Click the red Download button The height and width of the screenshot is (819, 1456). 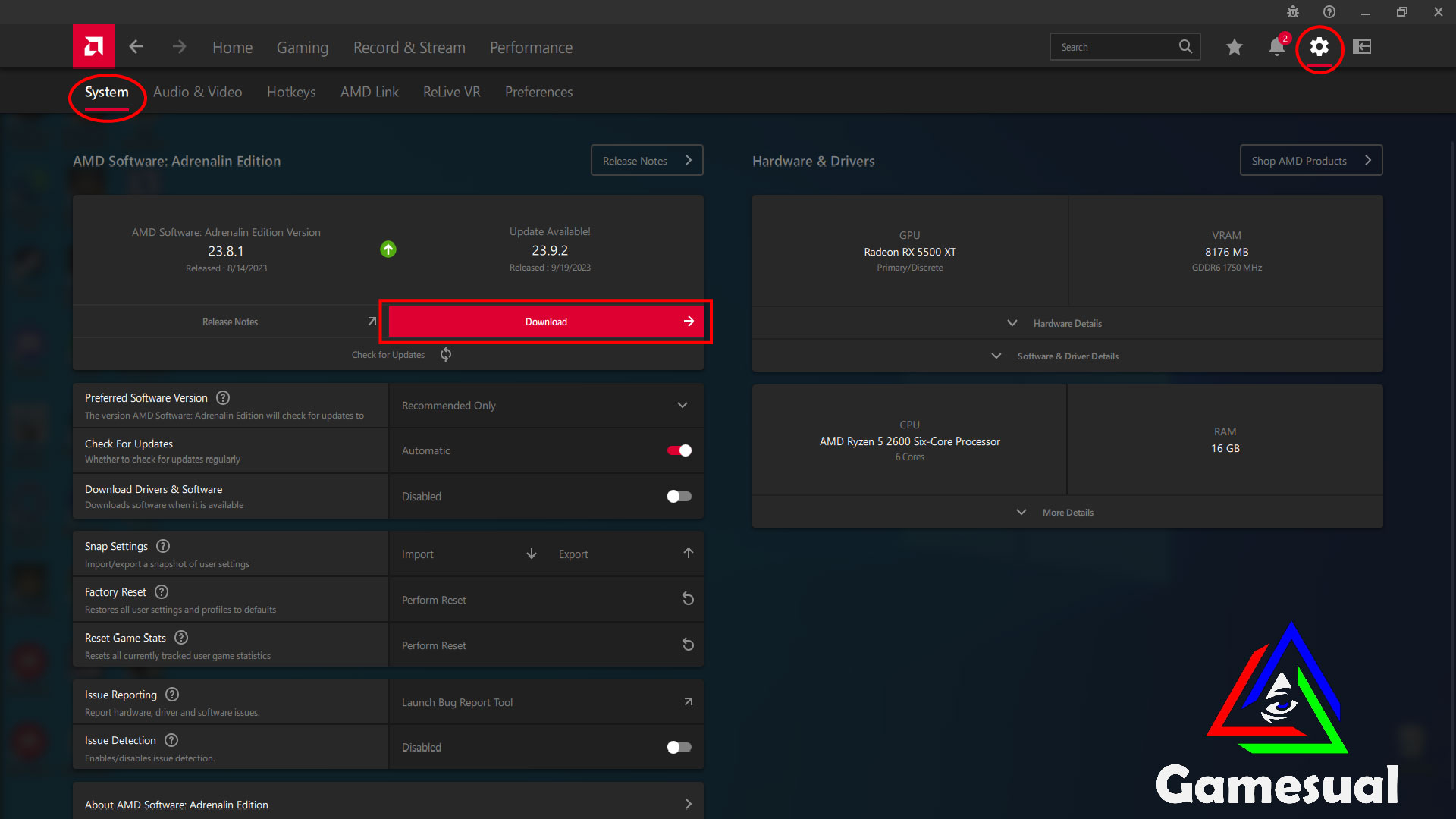pos(546,322)
